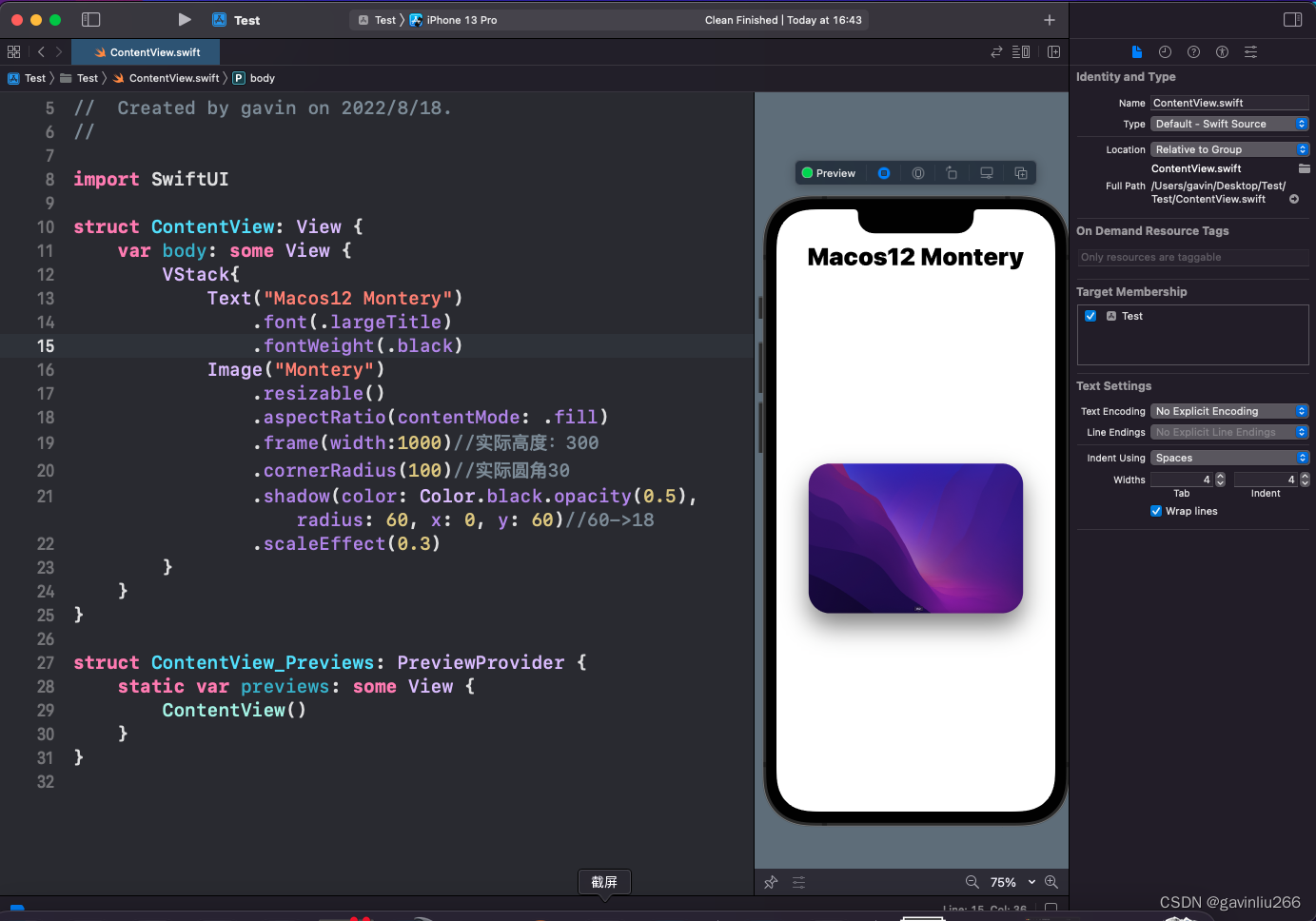Adjust the Tab width stepper
This screenshot has height=921, width=1316.
(x=1220, y=480)
